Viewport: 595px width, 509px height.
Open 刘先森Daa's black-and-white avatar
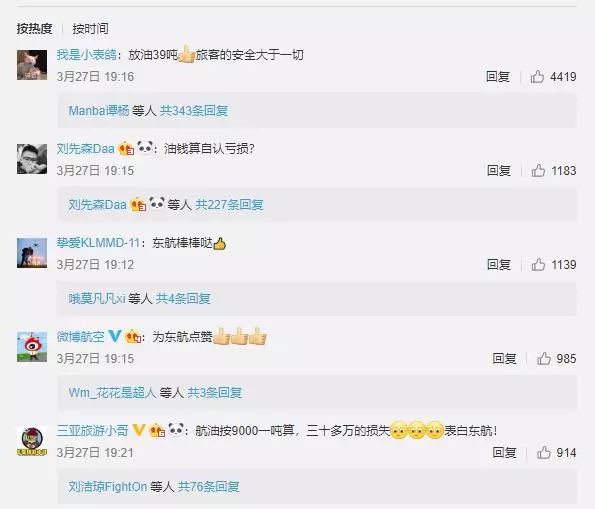pos(32,159)
